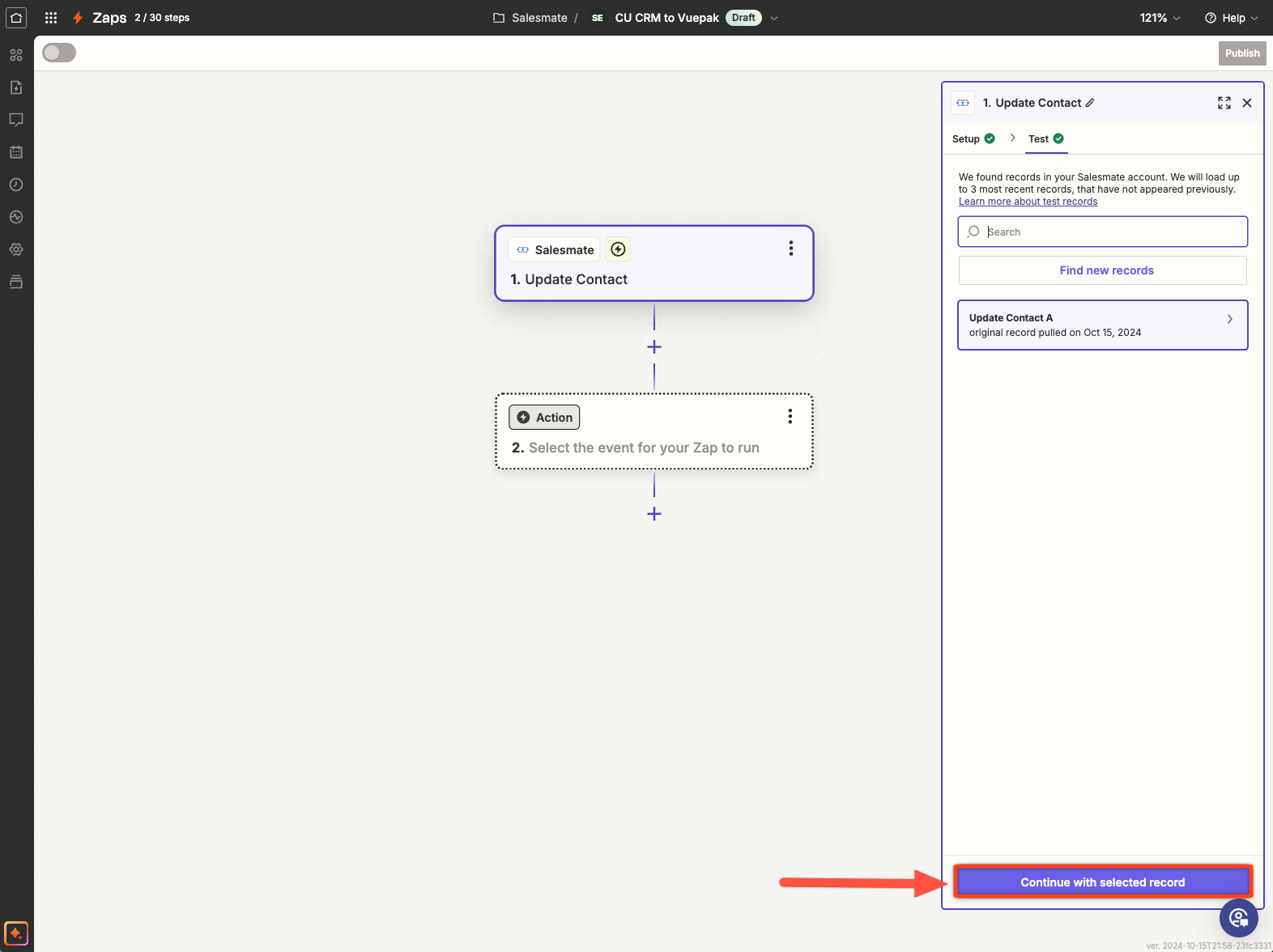This screenshot has width=1273, height=952.
Task: Click Continue with selected record button
Action: click(x=1102, y=882)
